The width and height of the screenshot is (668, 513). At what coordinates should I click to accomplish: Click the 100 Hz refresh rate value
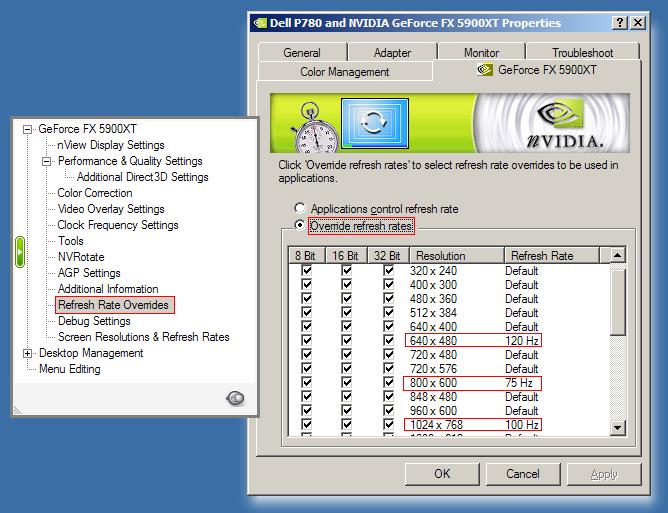click(522, 425)
